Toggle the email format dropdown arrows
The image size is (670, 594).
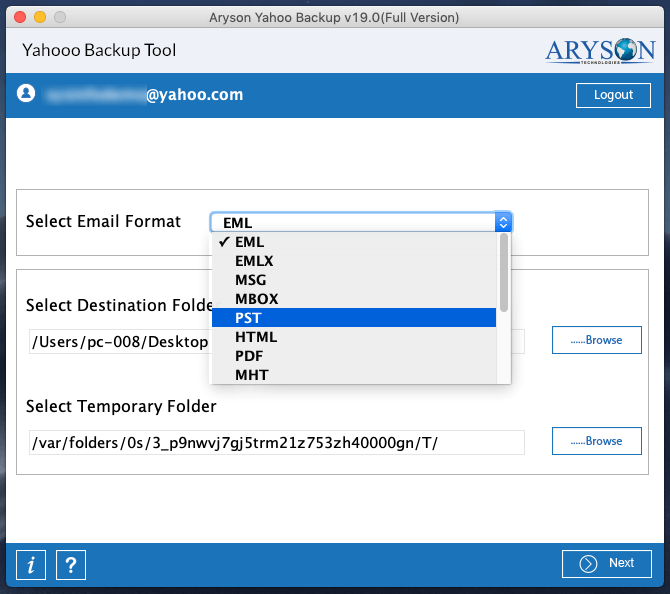[x=503, y=222]
